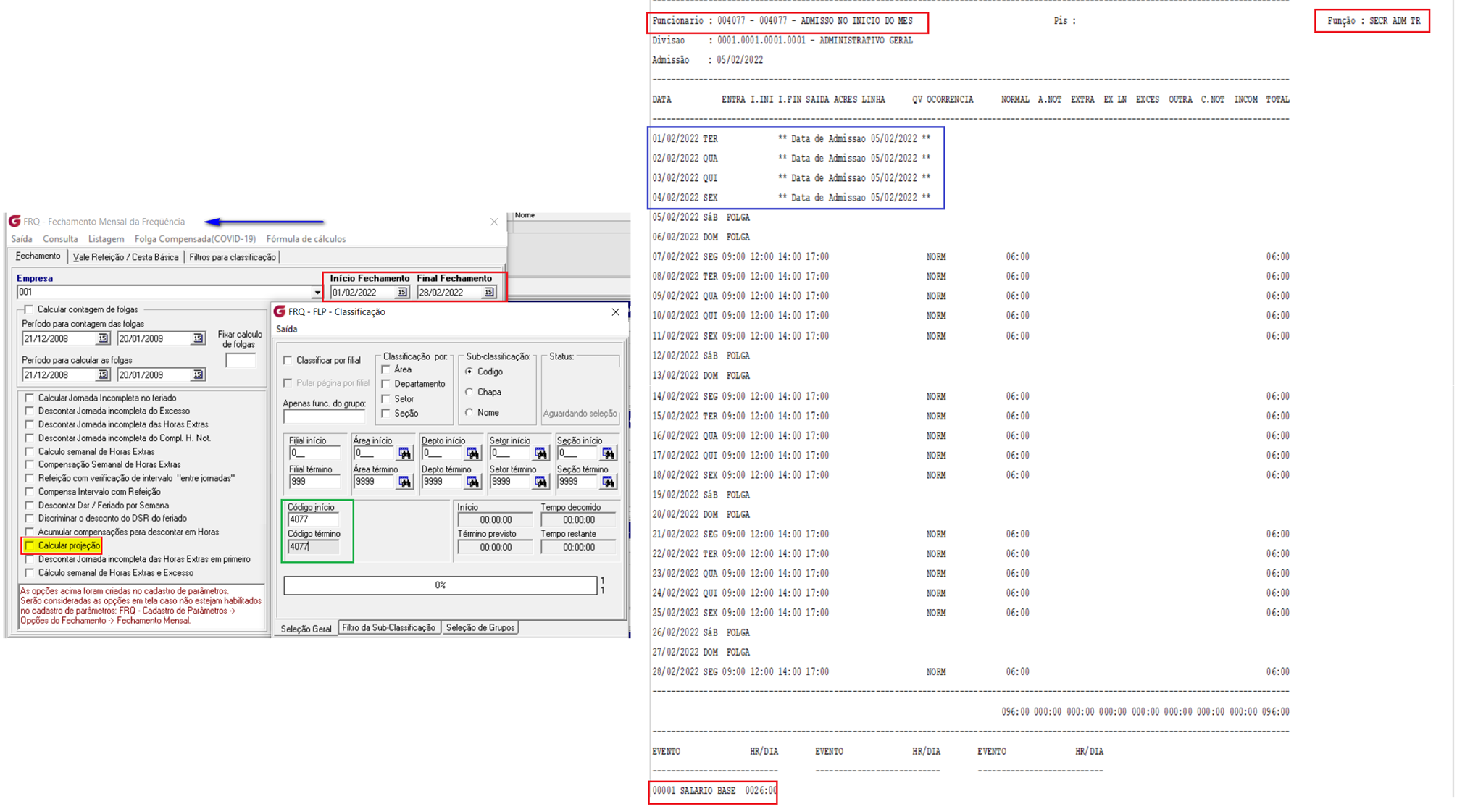This screenshot has width=1457, height=812.
Task: Click binoculars search icon for Depto início
Action: 472,453
